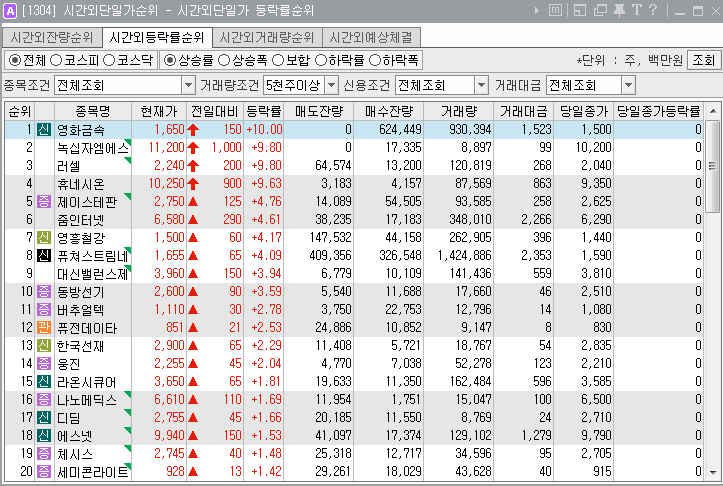Click the 신 badge next to 한국선재
Image resolution: width=723 pixels, height=486 pixels.
(x=44, y=345)
